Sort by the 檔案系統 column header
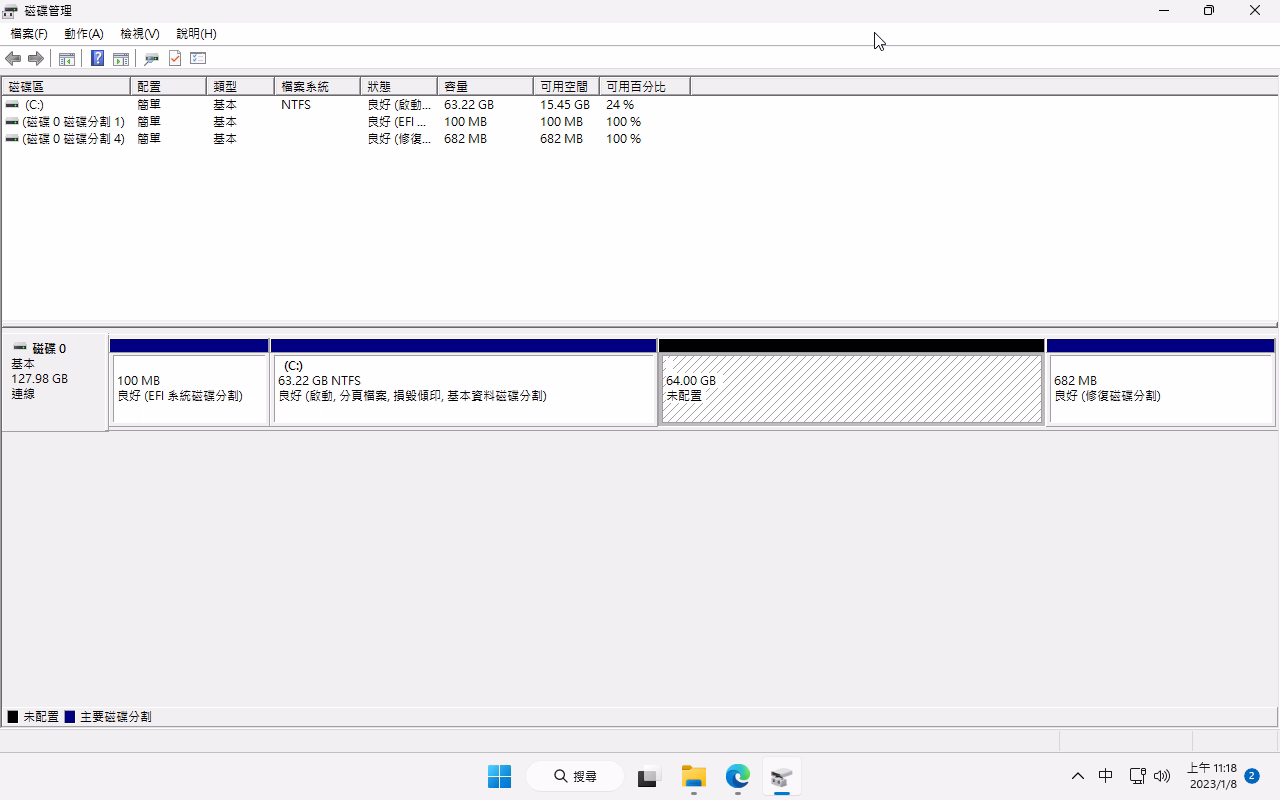The image size is (1280, 800). pyautogui.click(x=317, y=87)
